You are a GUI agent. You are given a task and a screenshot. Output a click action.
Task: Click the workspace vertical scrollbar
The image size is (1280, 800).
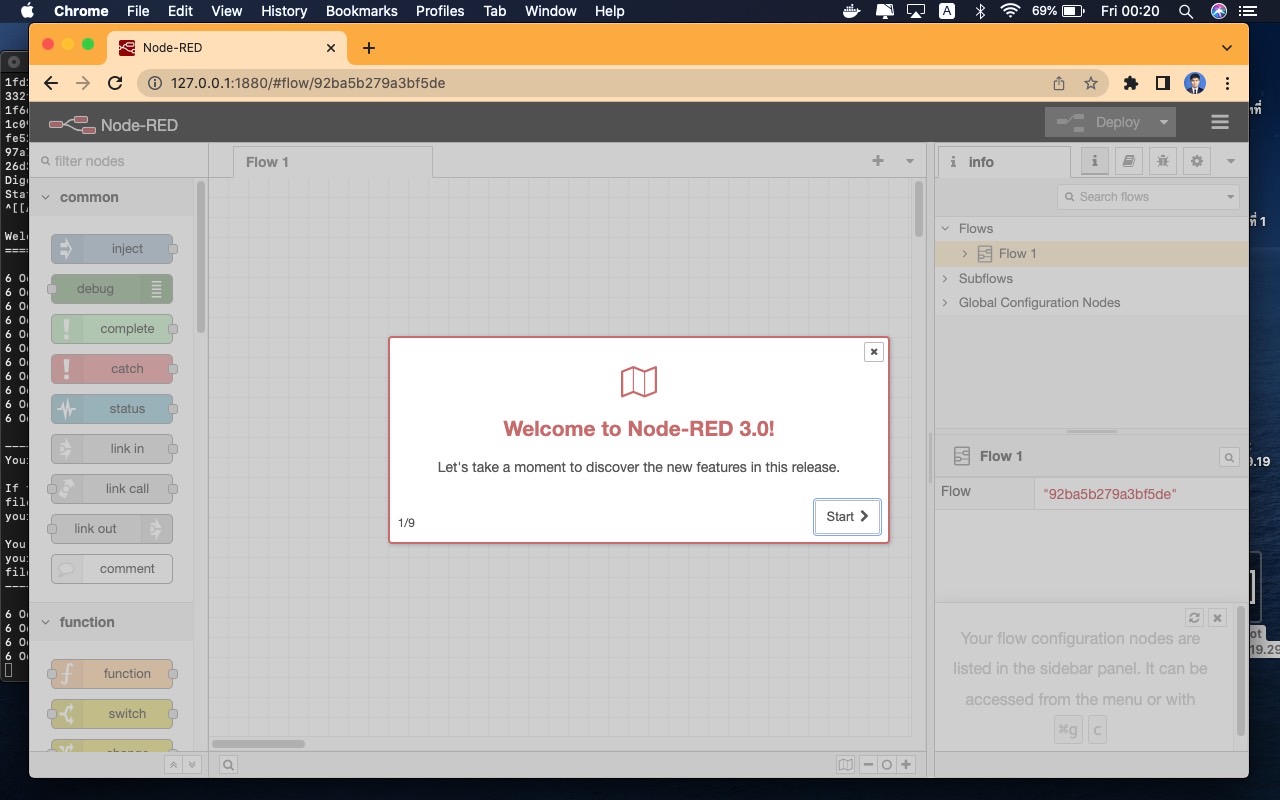tap(919, 209)
